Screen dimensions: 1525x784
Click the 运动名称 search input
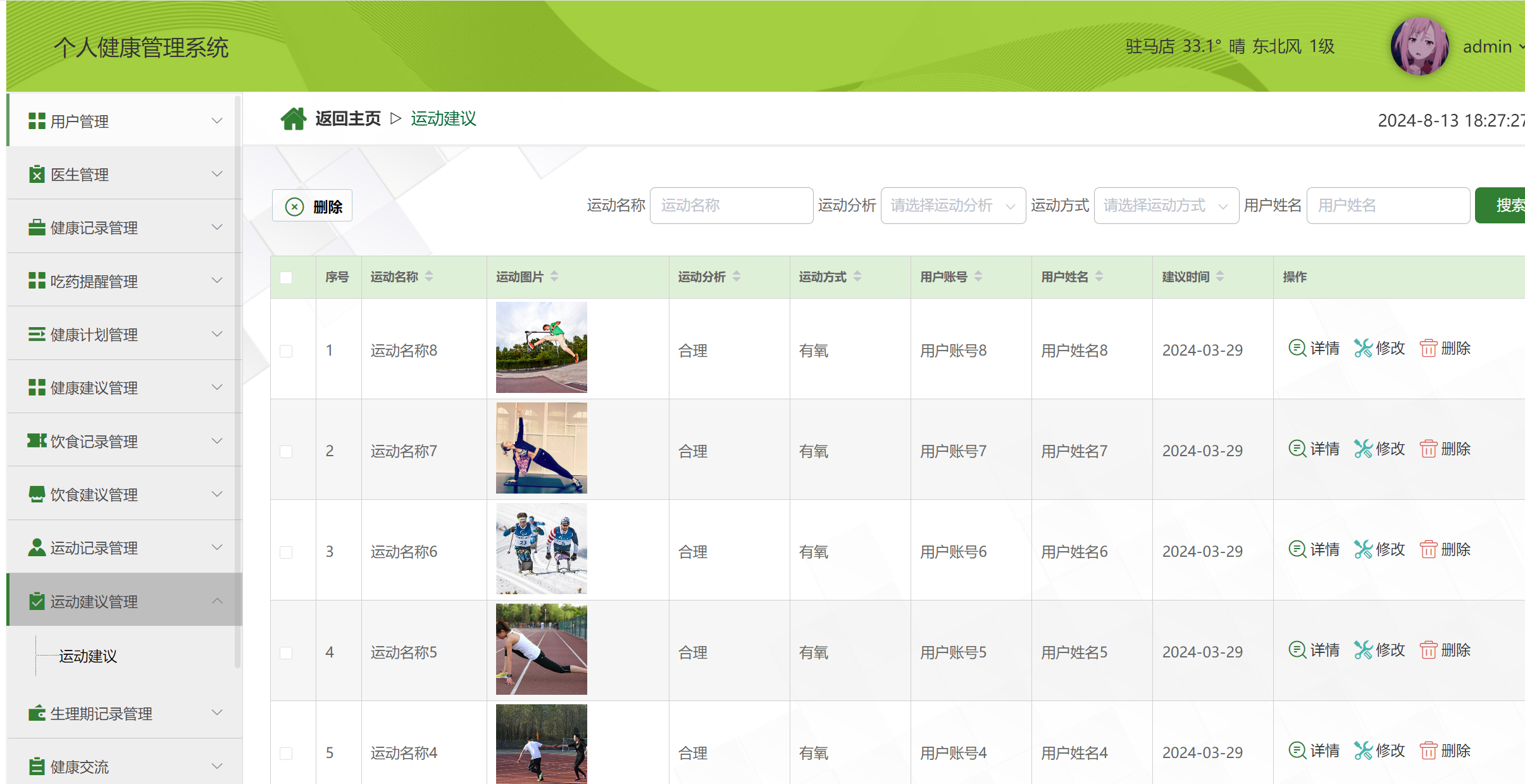[x=731, y=206]
